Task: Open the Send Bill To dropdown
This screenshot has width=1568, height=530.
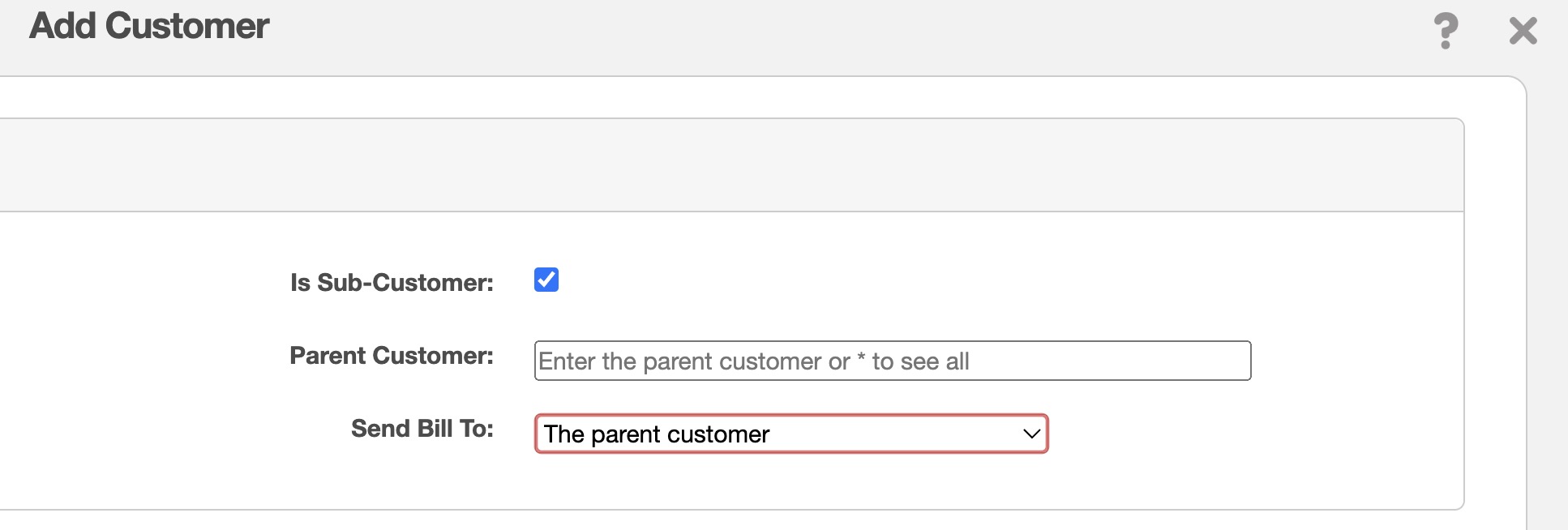Action: point(790,434)
